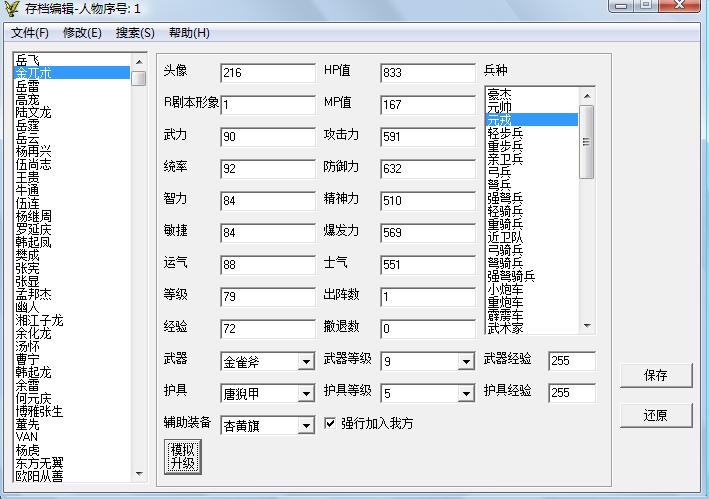Open the 修改(E) menu
The image size is (709, 499).
coord(82,33)
